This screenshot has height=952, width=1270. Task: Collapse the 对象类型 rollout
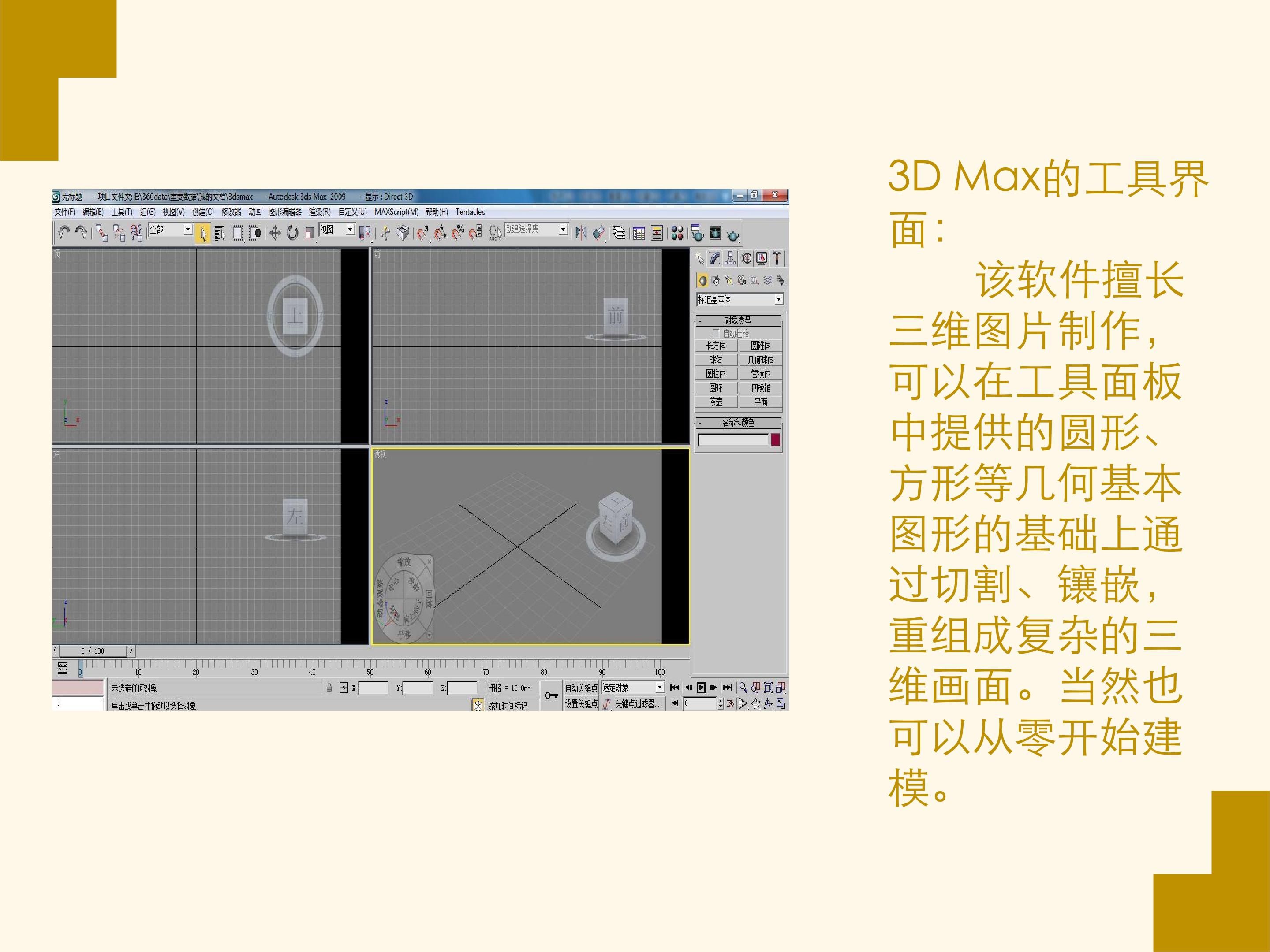(739, 320)
